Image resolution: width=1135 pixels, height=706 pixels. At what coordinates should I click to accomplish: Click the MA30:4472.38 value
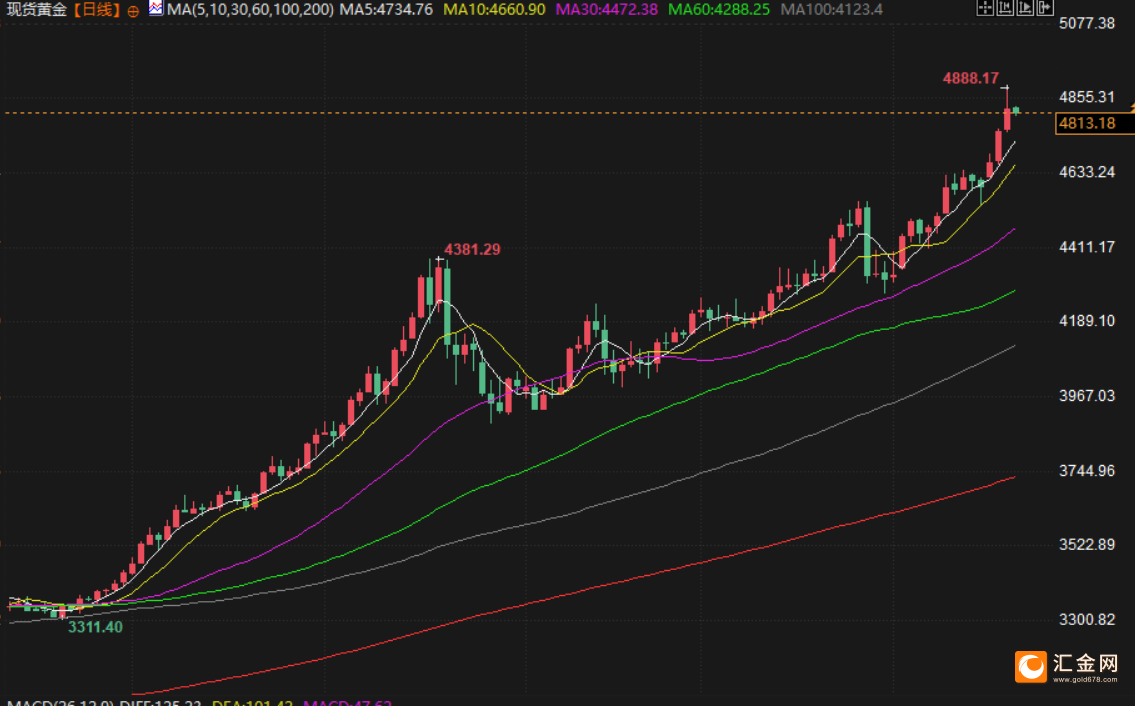tap(607, 9)
